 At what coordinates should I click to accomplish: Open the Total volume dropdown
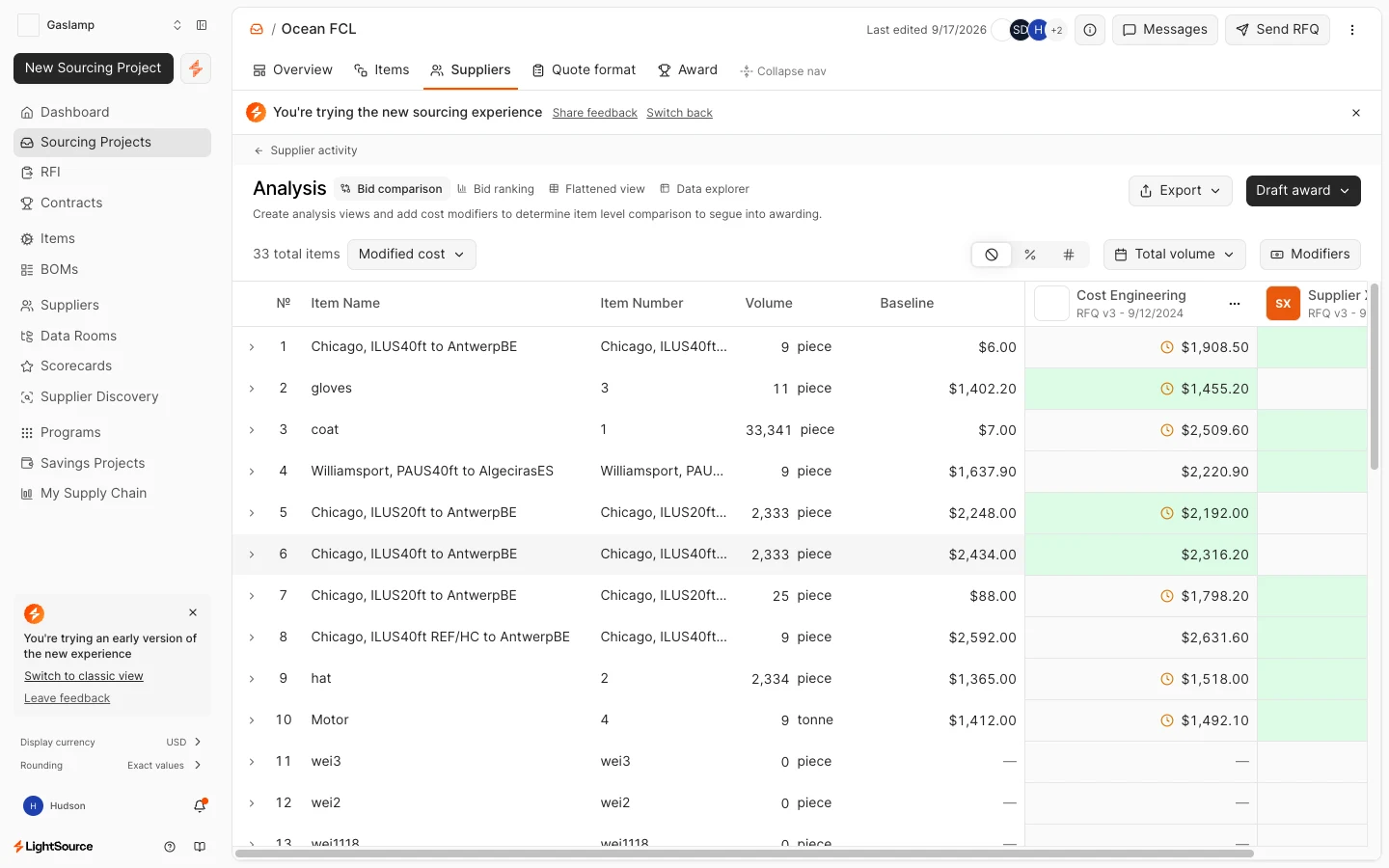(x=1175, y=255)
